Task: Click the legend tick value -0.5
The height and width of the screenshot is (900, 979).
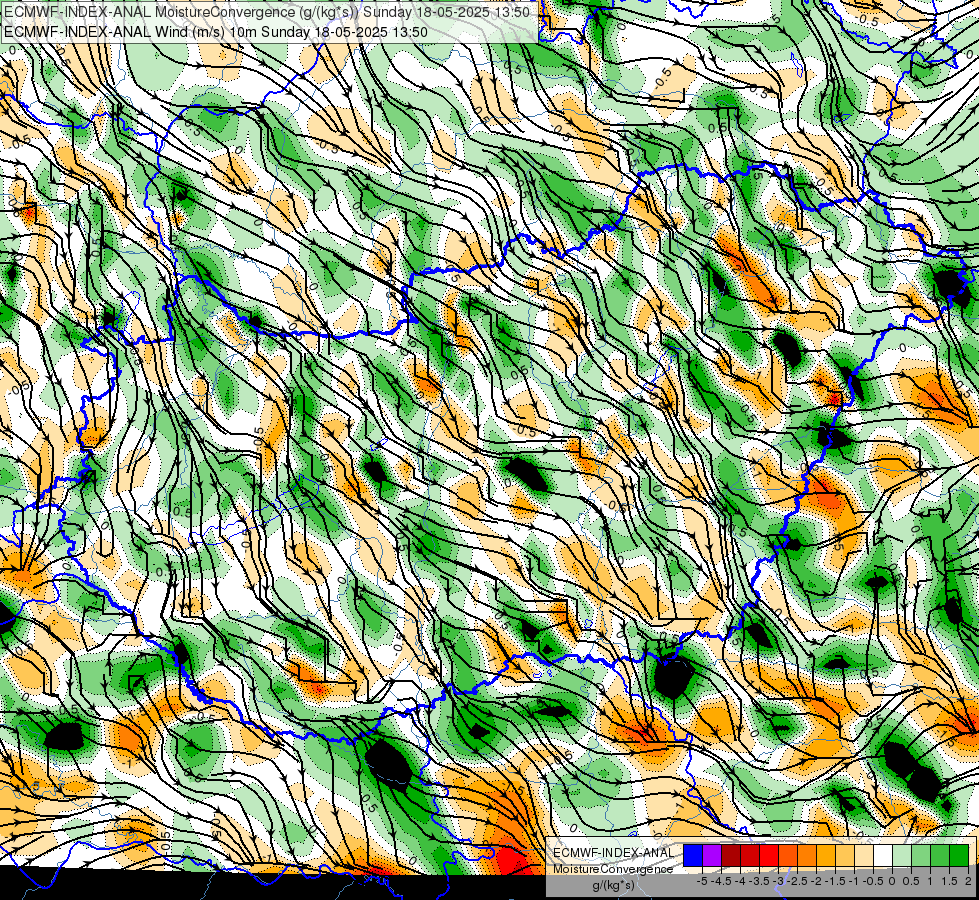Action: (873, 881)
